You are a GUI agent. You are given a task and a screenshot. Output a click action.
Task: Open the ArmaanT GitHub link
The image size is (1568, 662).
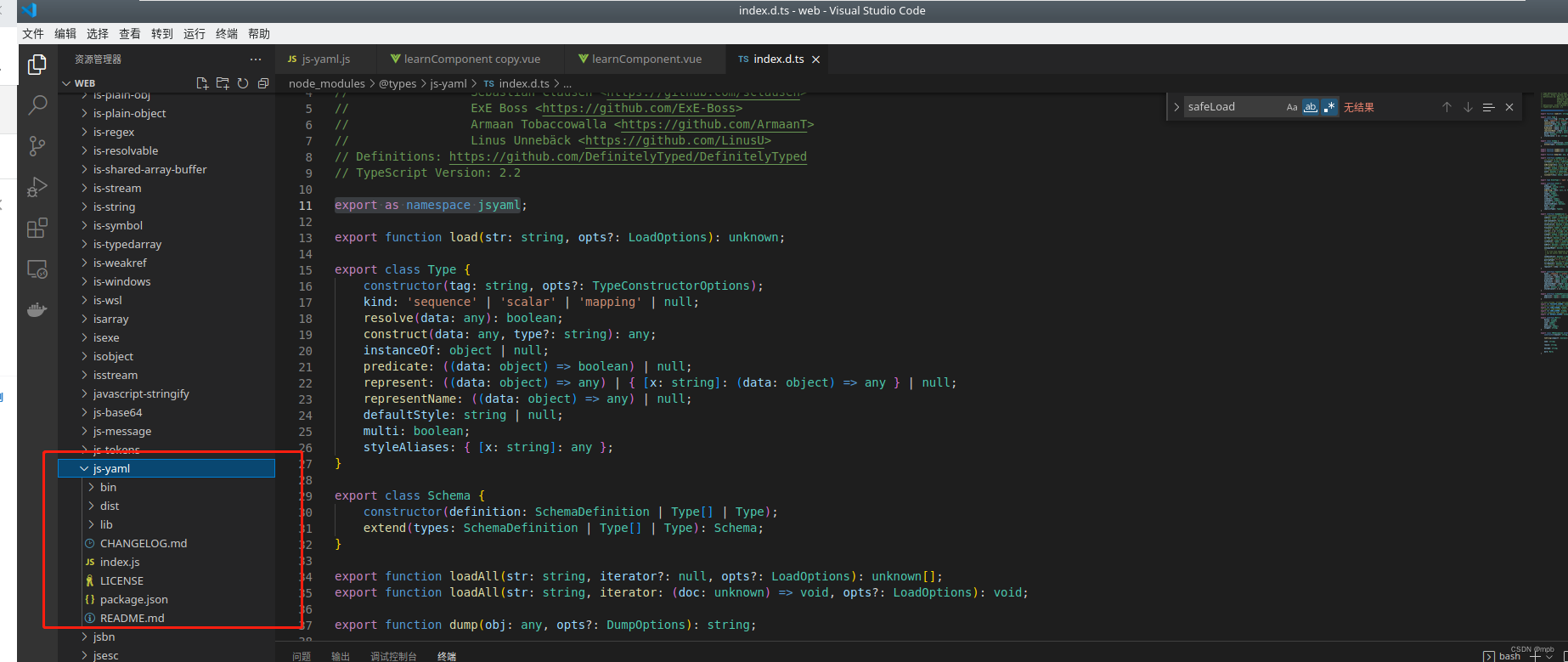[x=713, y=124]
